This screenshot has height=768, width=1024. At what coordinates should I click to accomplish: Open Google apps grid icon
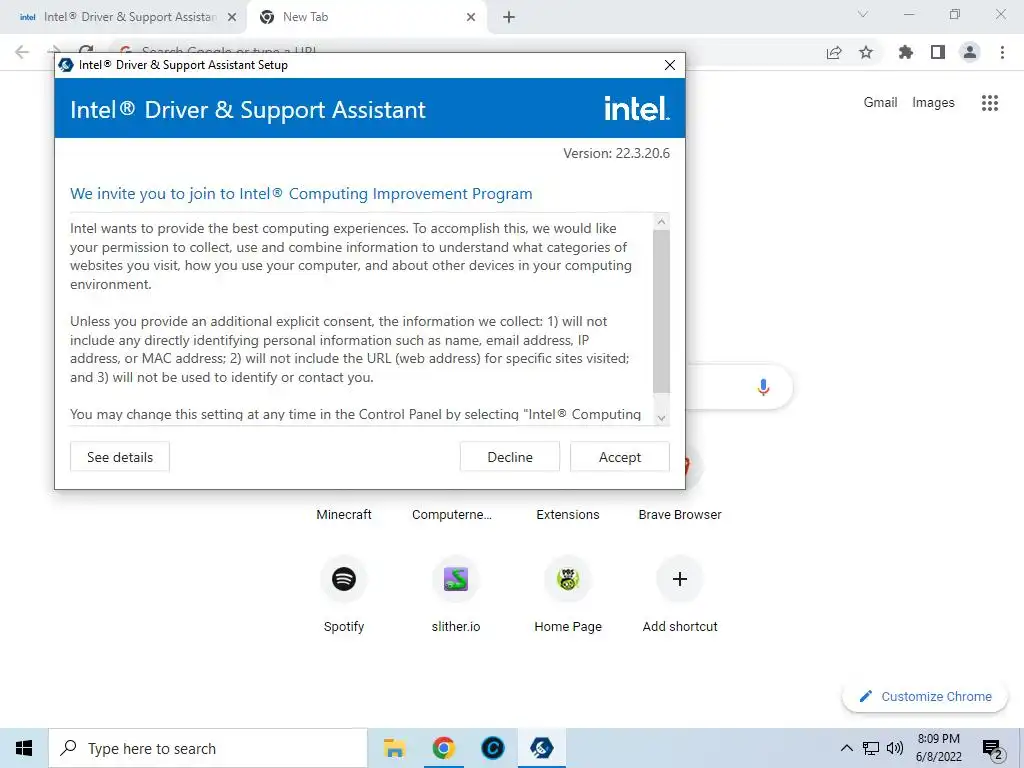point(989,103)
